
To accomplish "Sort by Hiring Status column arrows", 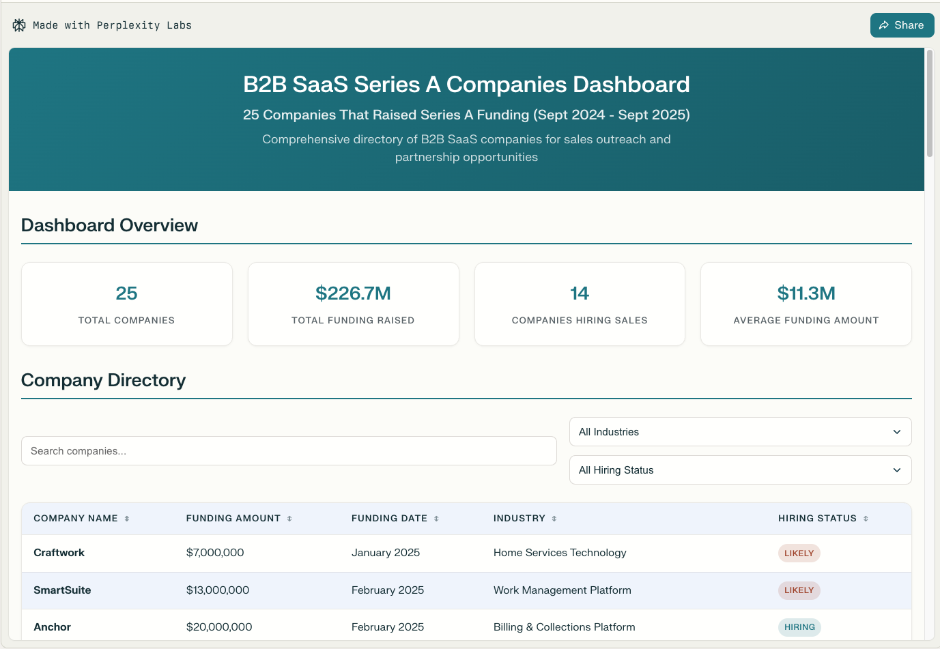I will pos(866,519).
